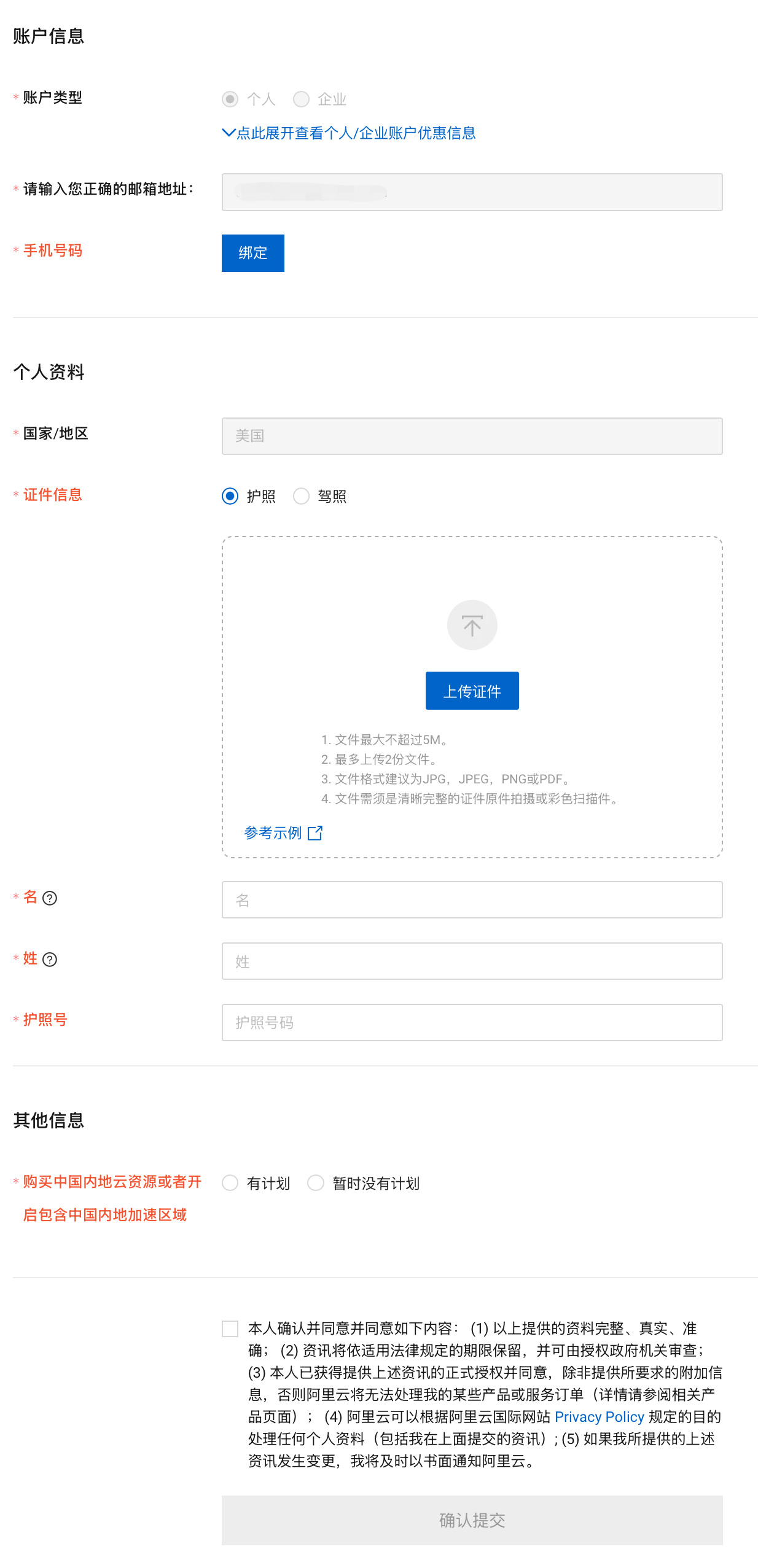
Task: Select the 个人 account type radio
Action: [x=230, y=99]
